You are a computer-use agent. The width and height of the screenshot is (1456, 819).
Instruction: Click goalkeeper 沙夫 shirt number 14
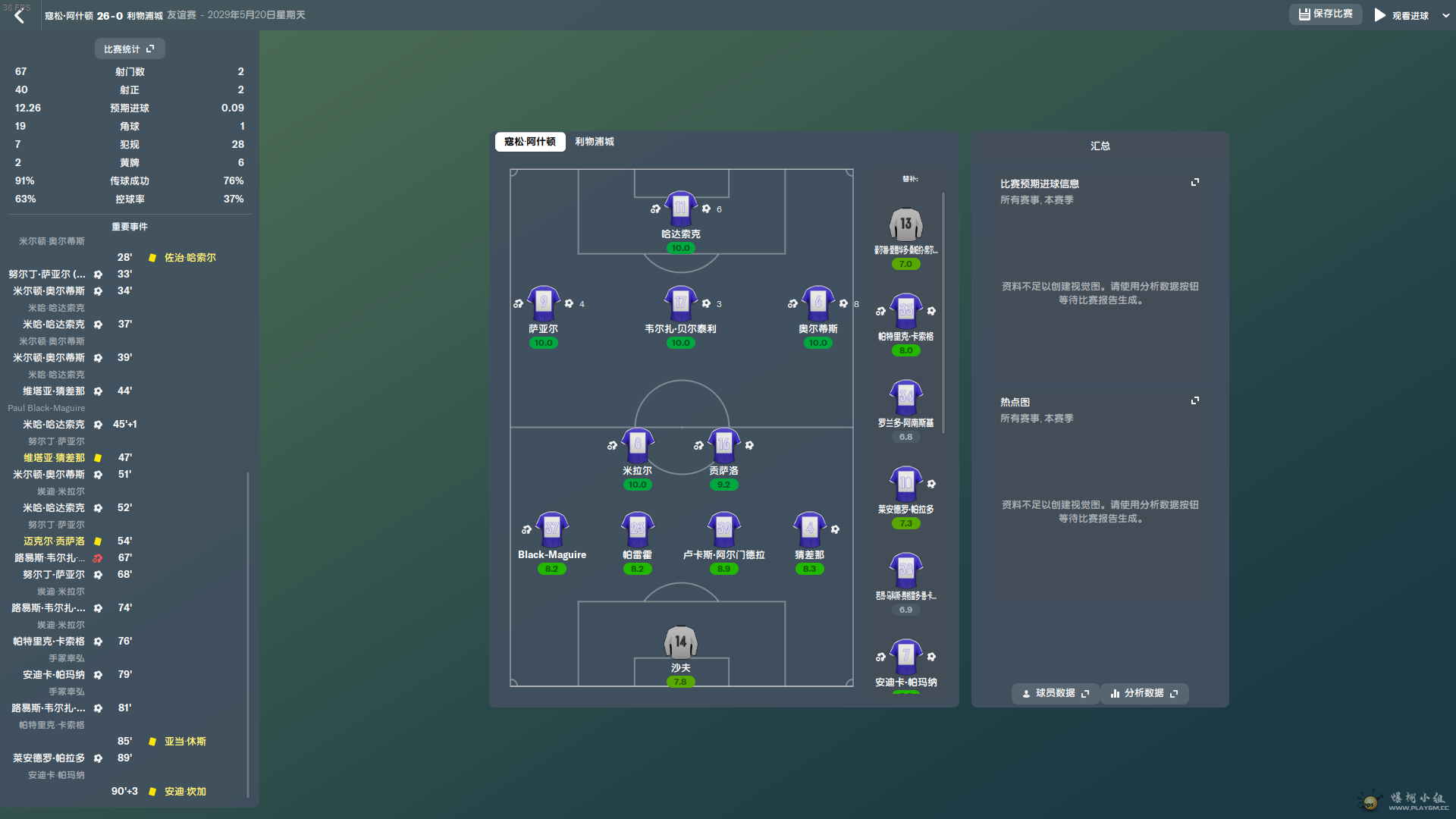pyautogui.click(x=680, y=642)
